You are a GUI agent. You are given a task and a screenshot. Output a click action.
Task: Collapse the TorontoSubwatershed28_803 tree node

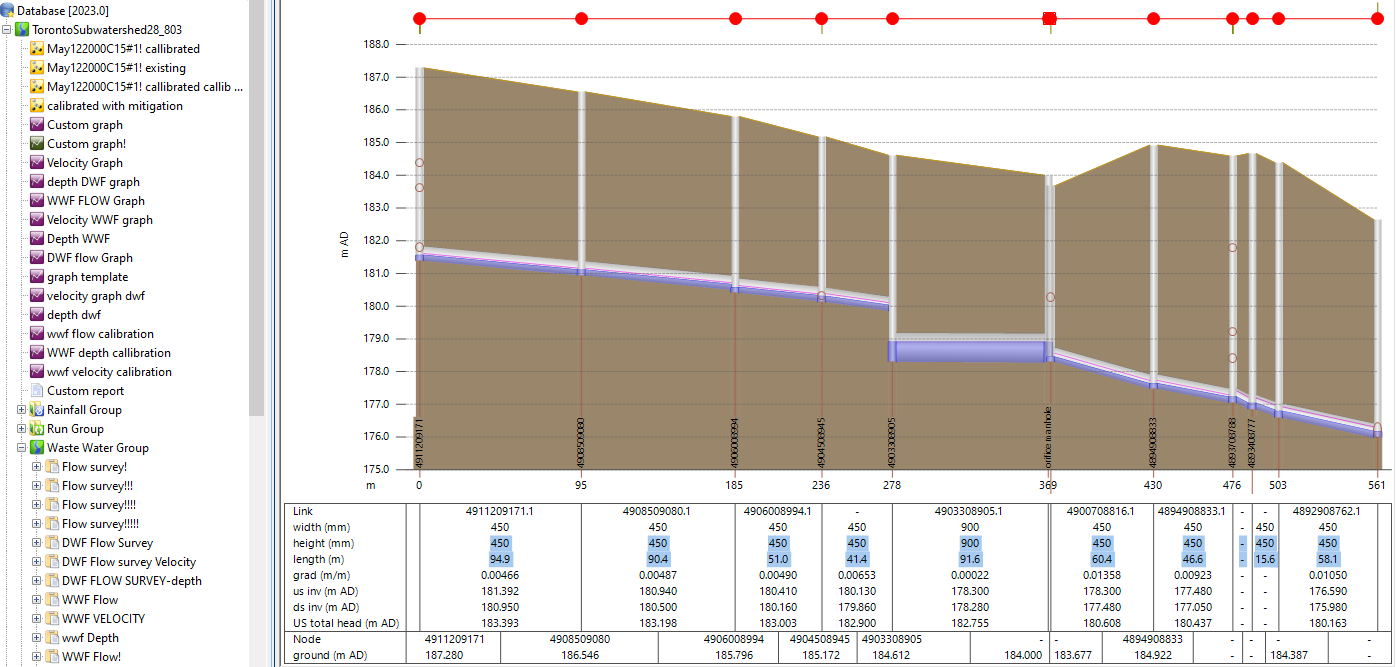[7, 30]
